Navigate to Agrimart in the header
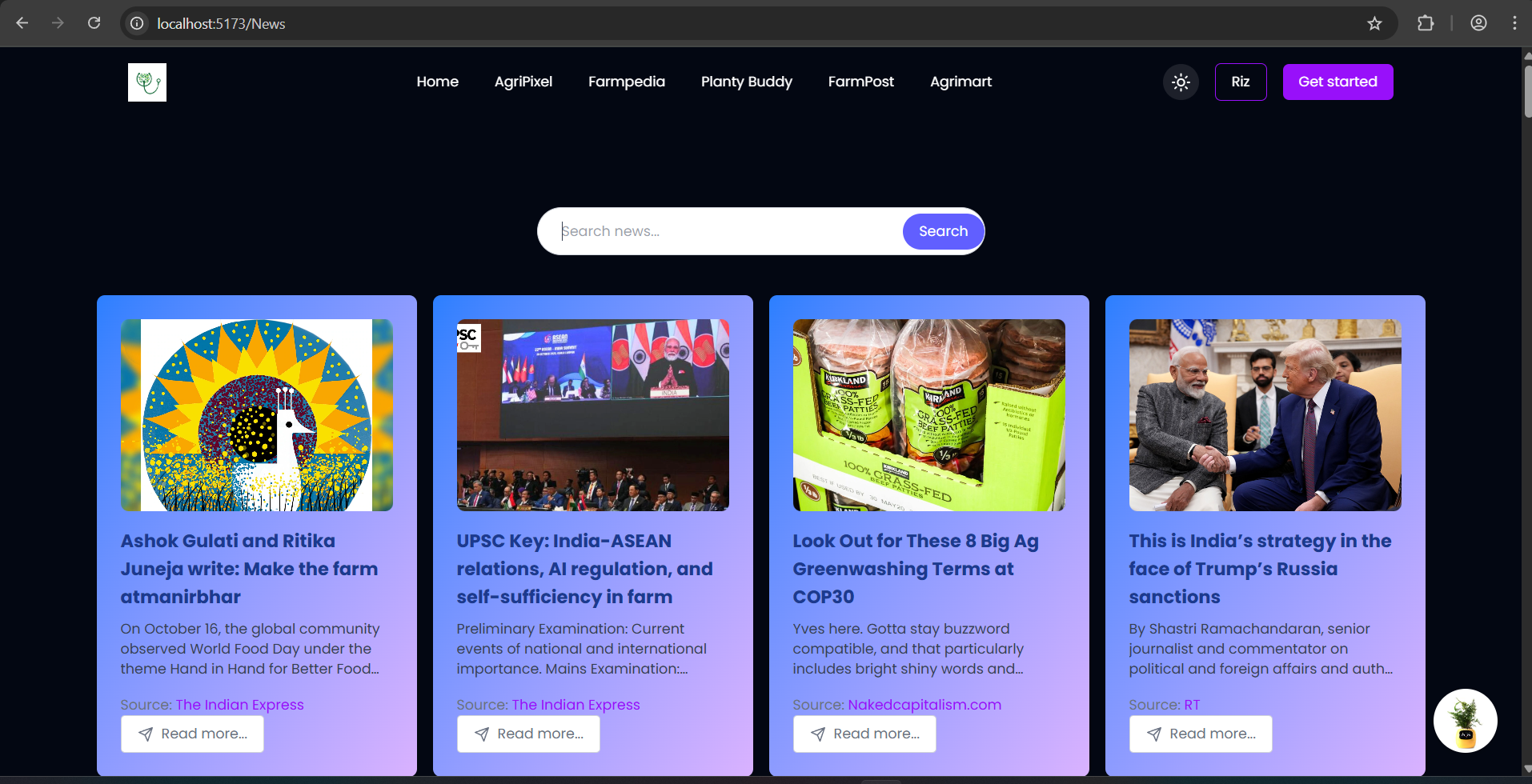 [x=961, y=82]
